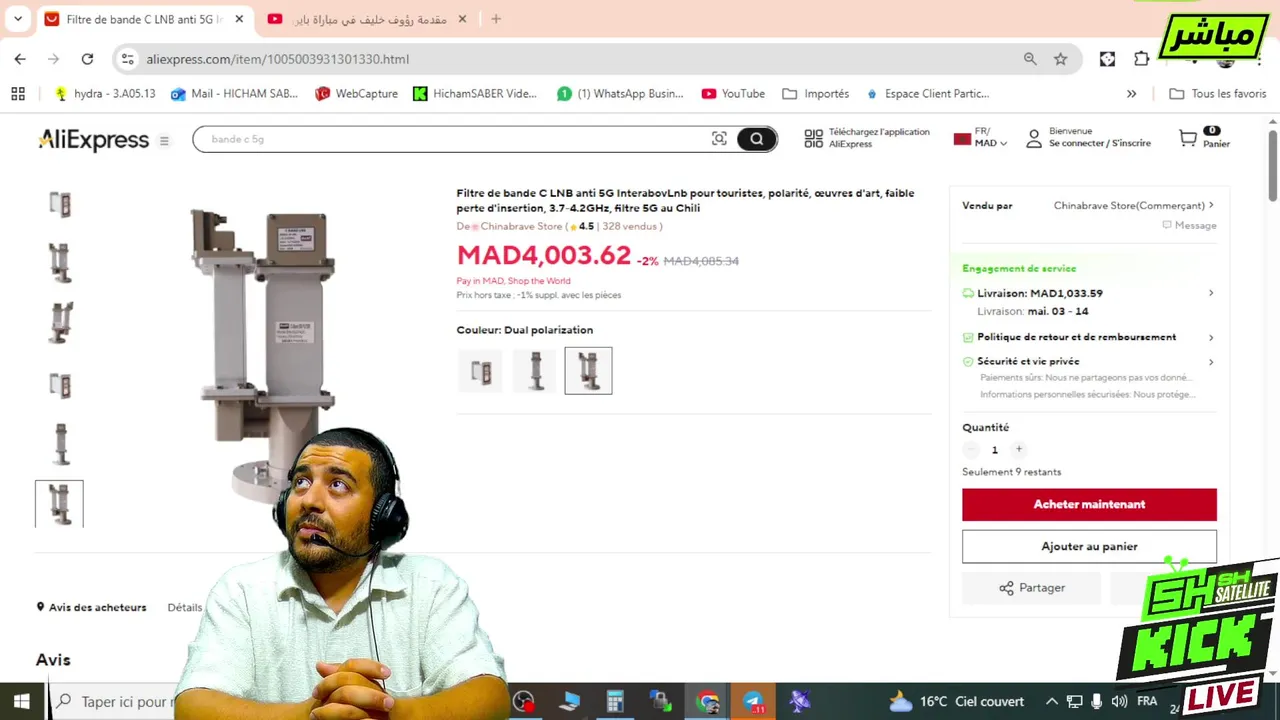Viewport: 1280px width, 720px height.
Task: Click Ajouter au panier
Action: [1089, 547]
